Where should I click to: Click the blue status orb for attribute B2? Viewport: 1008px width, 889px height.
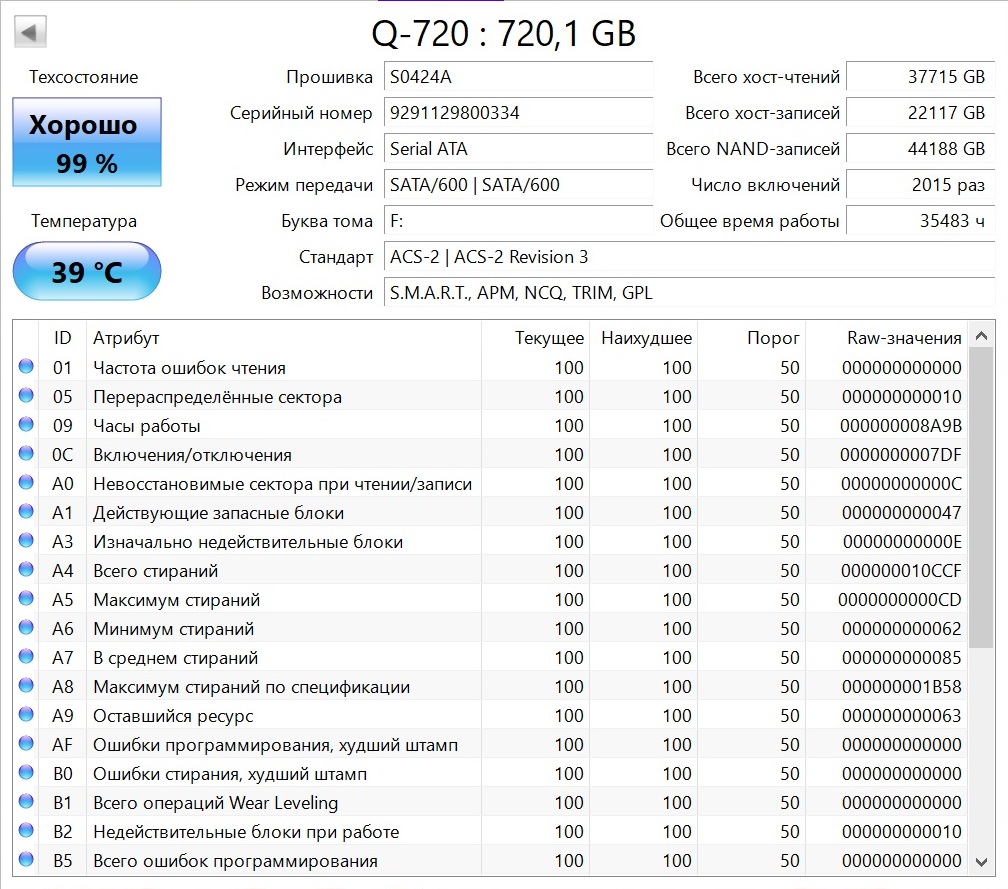coord(26,830)
